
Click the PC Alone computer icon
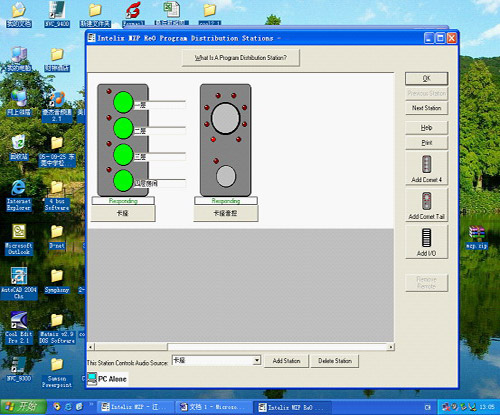point(92,378)
